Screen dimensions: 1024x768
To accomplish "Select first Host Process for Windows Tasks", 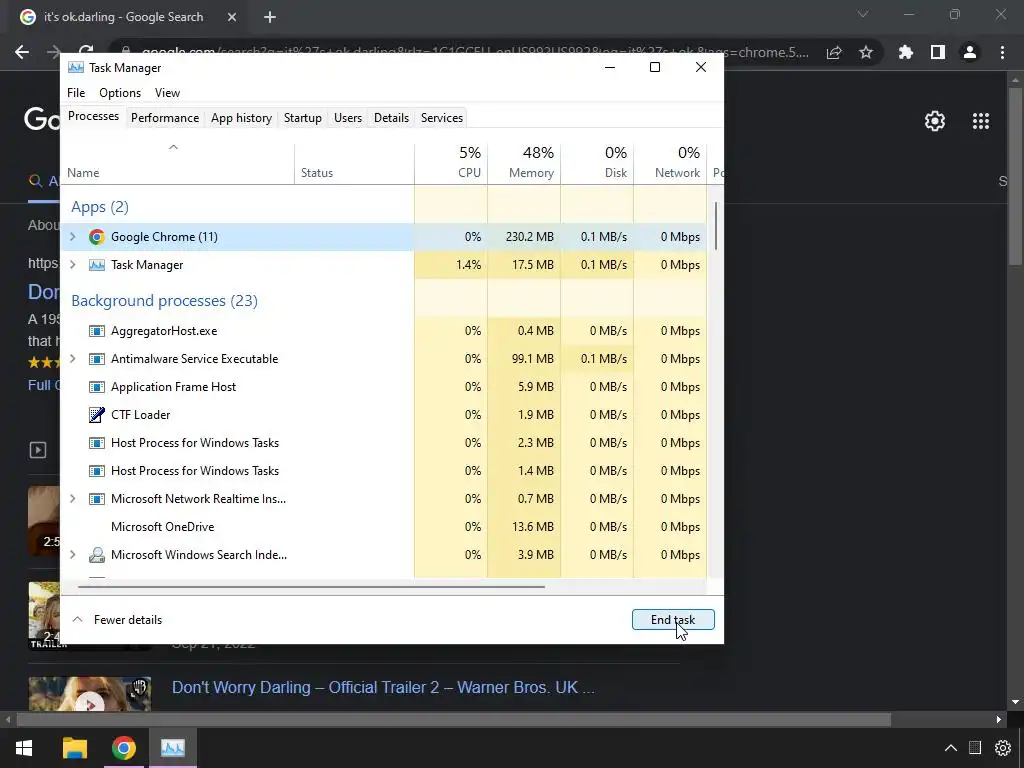I will pos(385,443).
